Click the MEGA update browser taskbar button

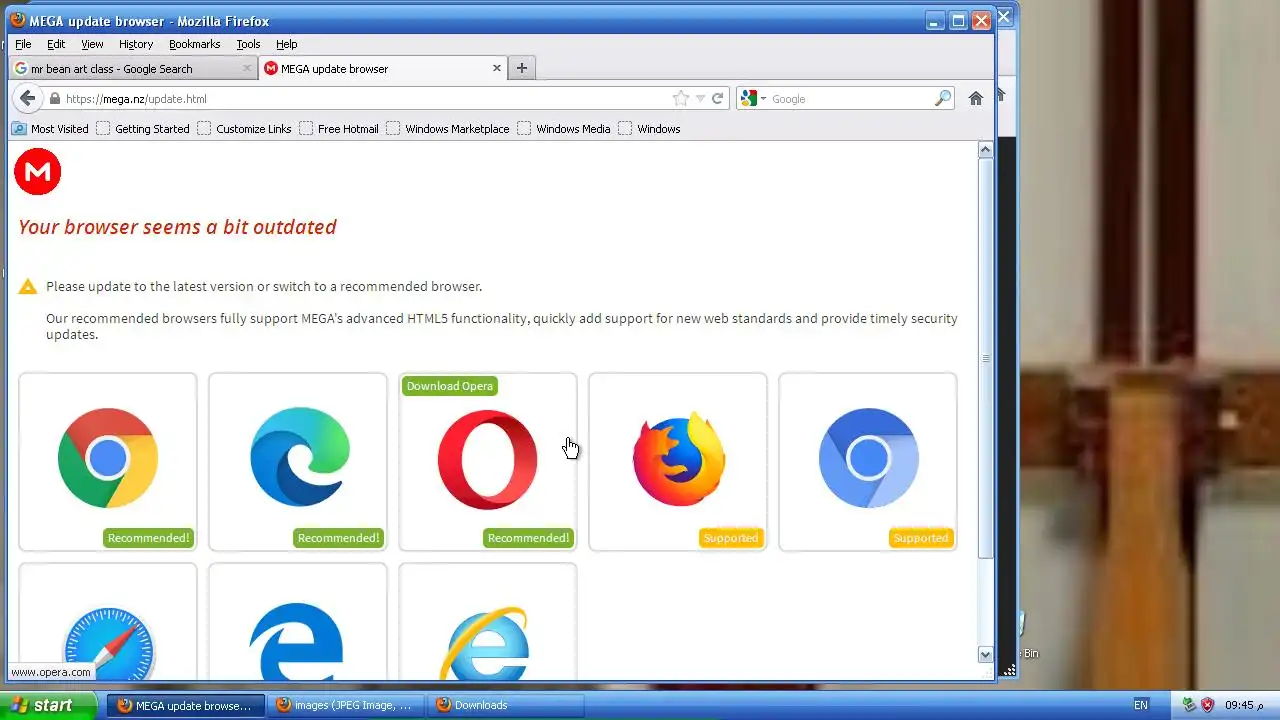point(186,705)
